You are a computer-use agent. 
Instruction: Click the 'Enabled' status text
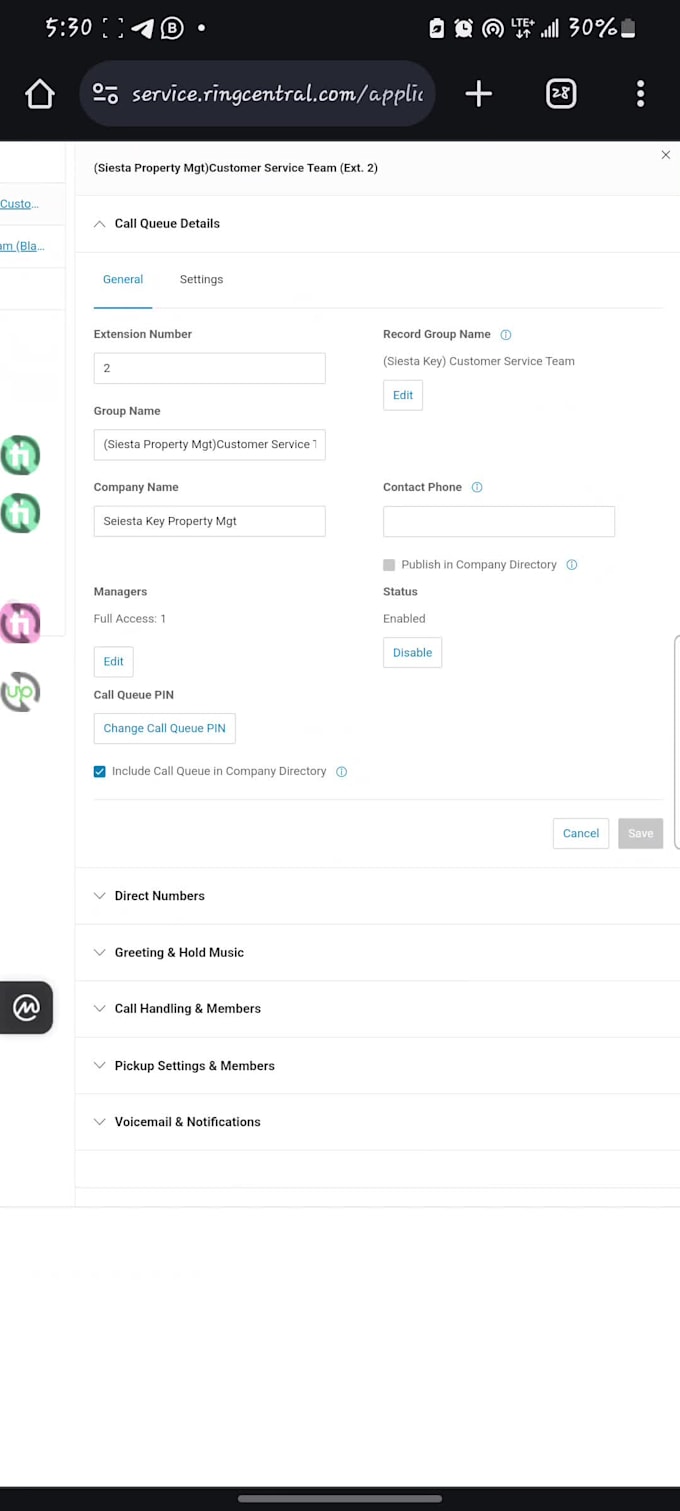coord(404,619)
